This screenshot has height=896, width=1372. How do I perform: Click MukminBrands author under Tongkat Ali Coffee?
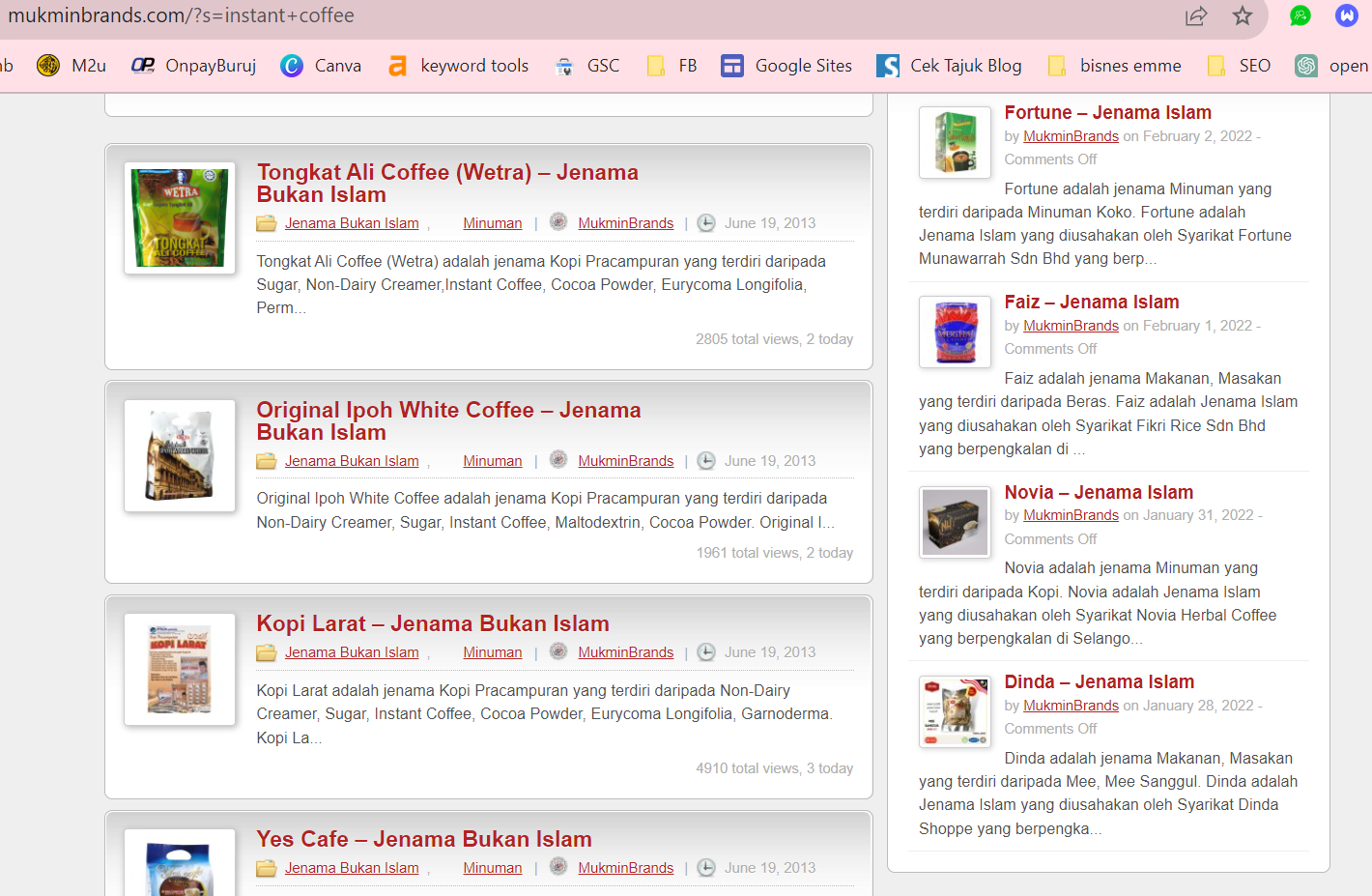(626, 223)
